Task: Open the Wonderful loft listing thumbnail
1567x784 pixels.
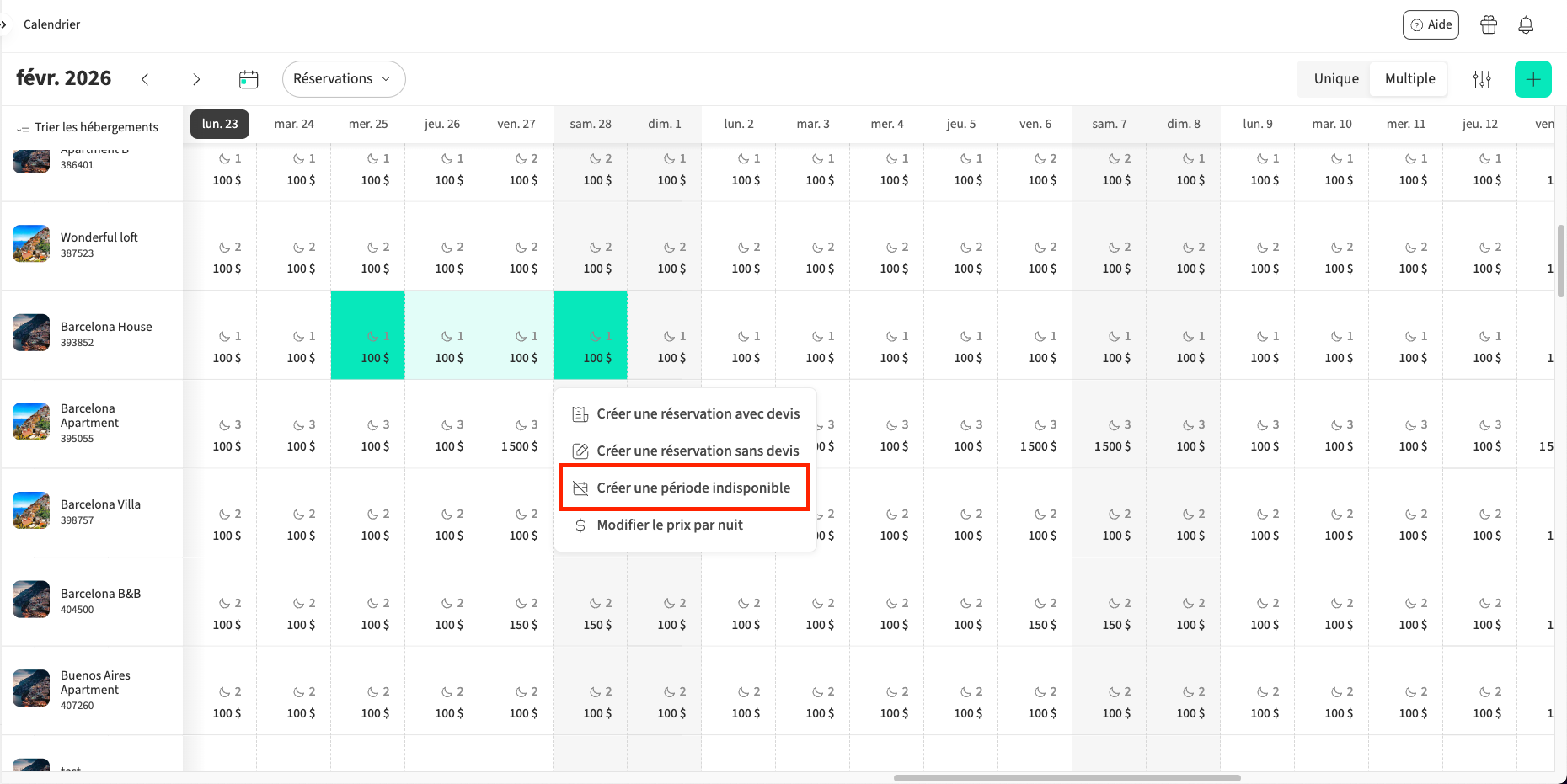Action: 31,244
